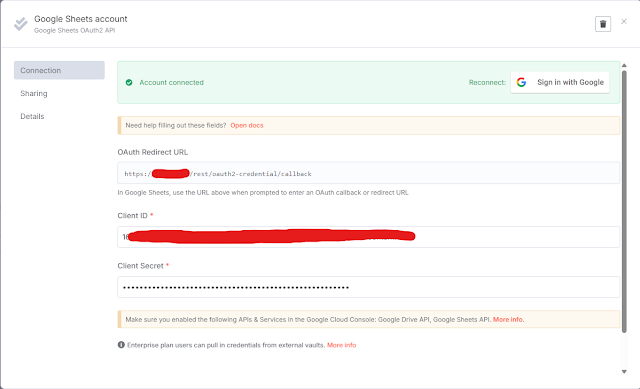Click the scrollbar down arrow

click(x=624, y=371)
